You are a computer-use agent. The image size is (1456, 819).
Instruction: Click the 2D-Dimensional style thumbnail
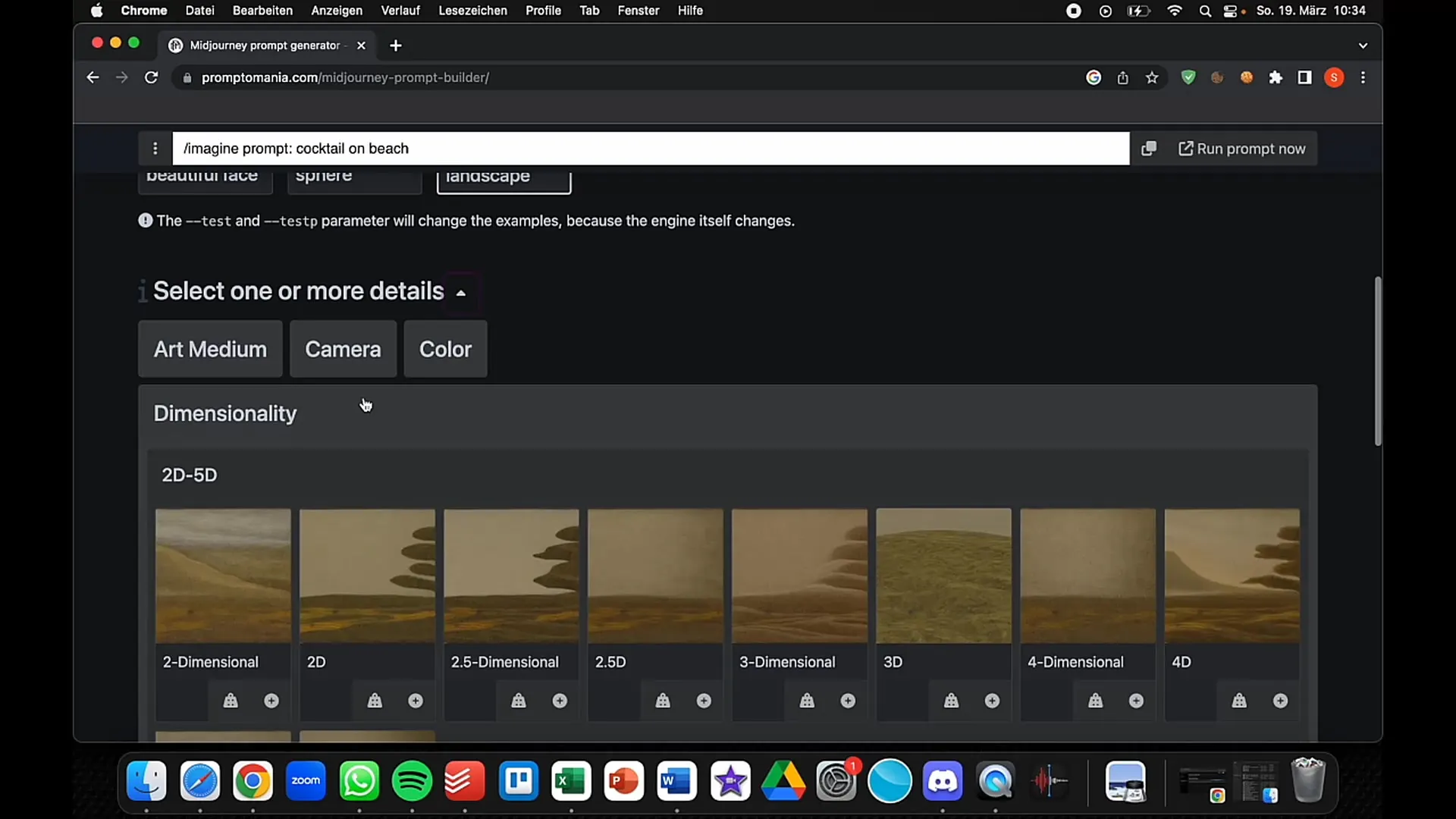tap(223, 576)
